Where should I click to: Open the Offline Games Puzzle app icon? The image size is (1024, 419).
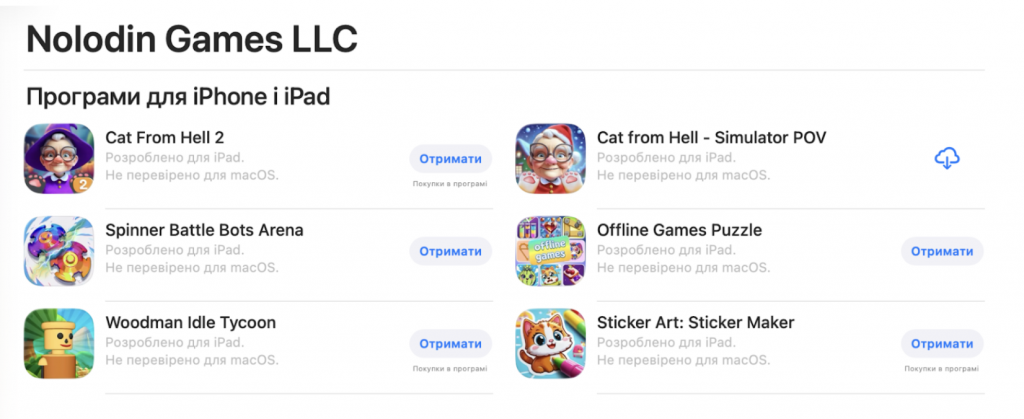[x=551, y=251]
